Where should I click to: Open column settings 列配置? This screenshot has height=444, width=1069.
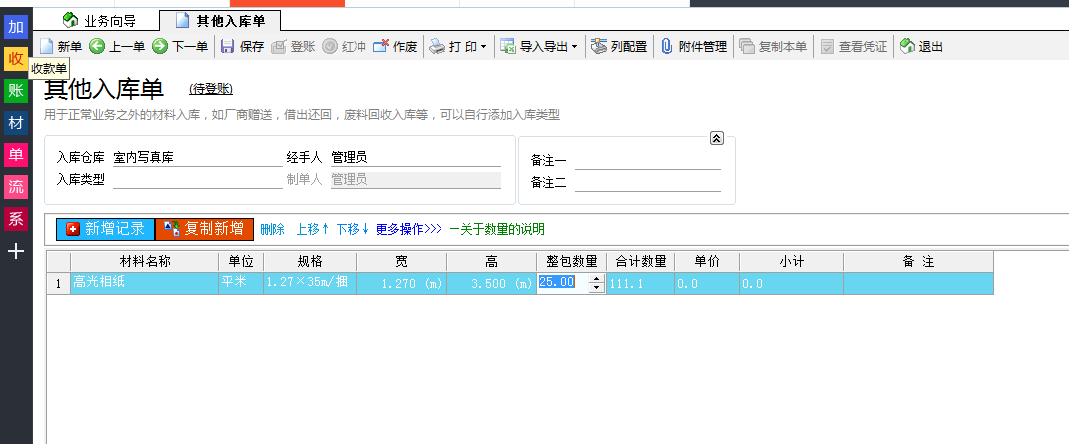619,46
